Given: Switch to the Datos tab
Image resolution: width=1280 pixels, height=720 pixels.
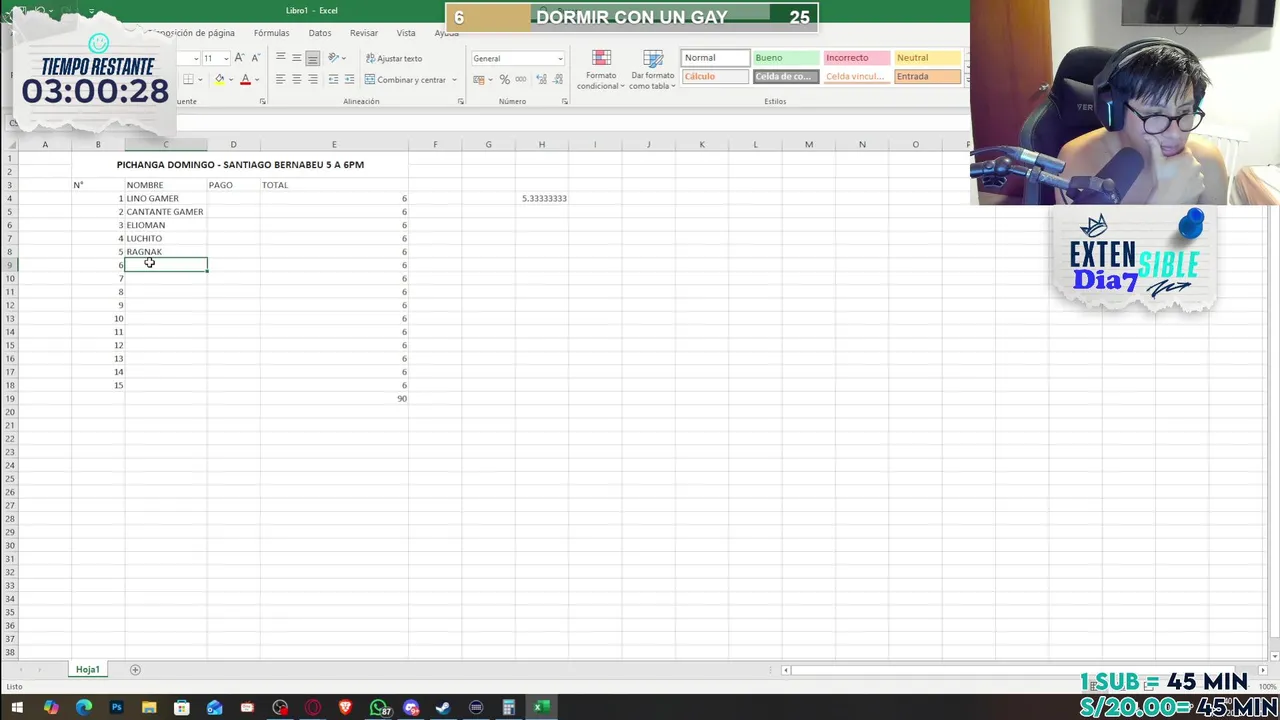Looking at the screenshot, I should (x=320, y=33).
